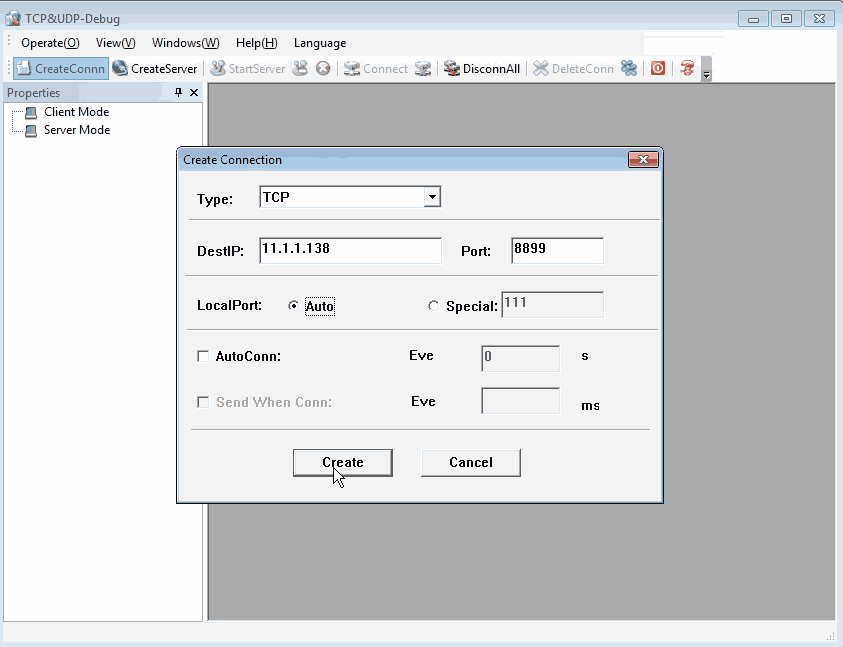Select the Server Mode tree node

[x=77, y=130]
